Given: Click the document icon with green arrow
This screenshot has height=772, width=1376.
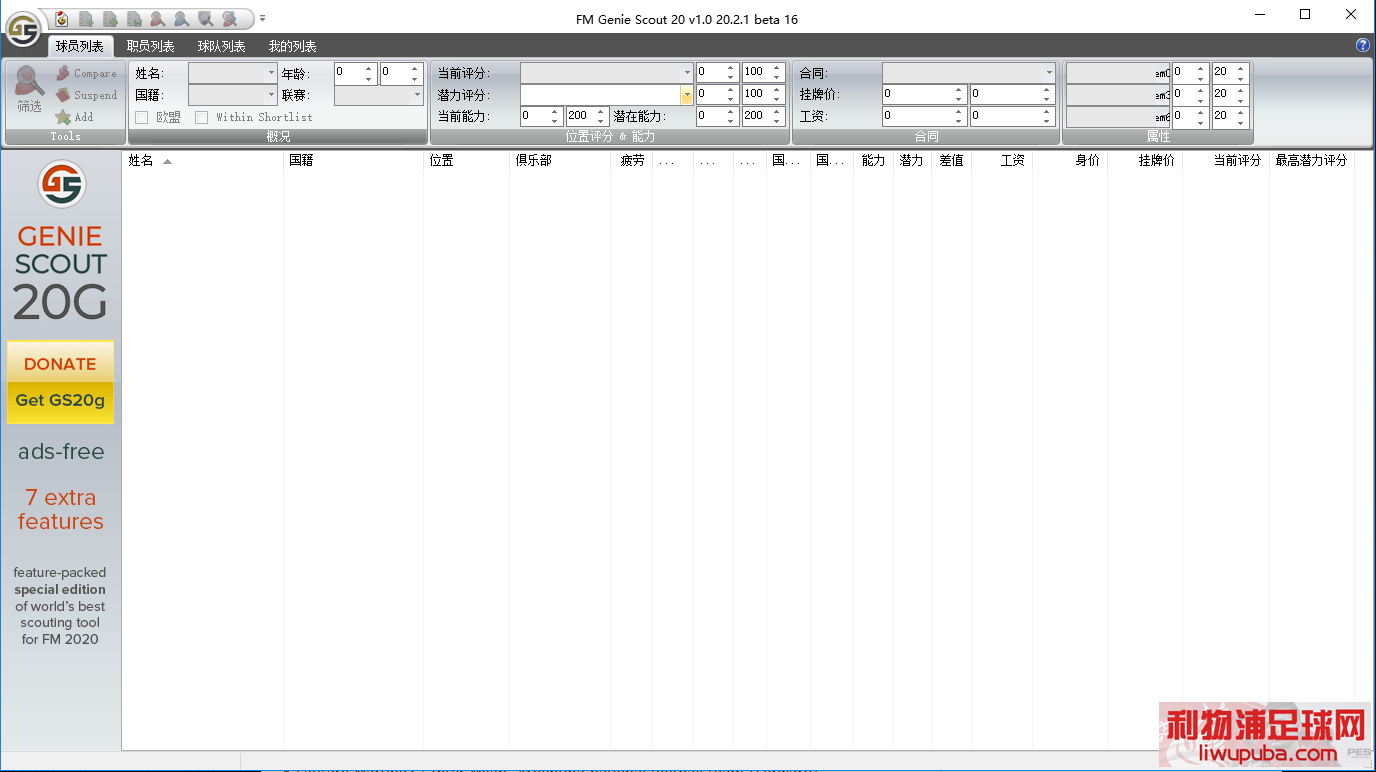Looking at the screenshot, I should pyautogui.click(x=86, y=18).
